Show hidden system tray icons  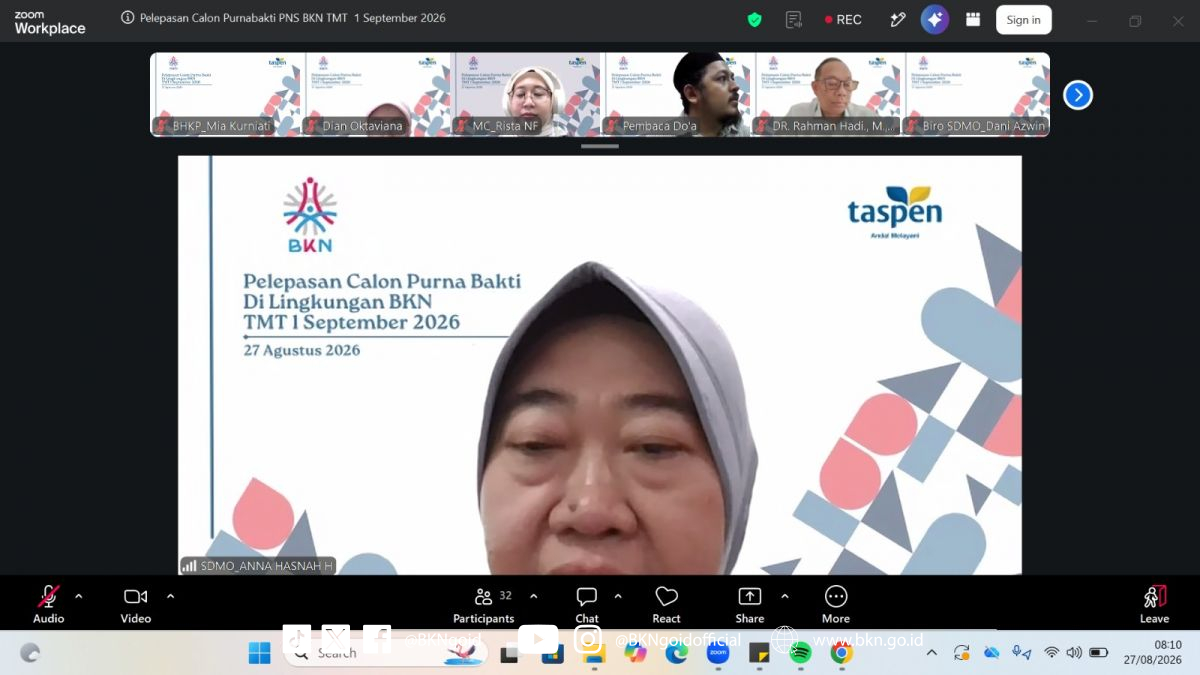pos(932,652)
